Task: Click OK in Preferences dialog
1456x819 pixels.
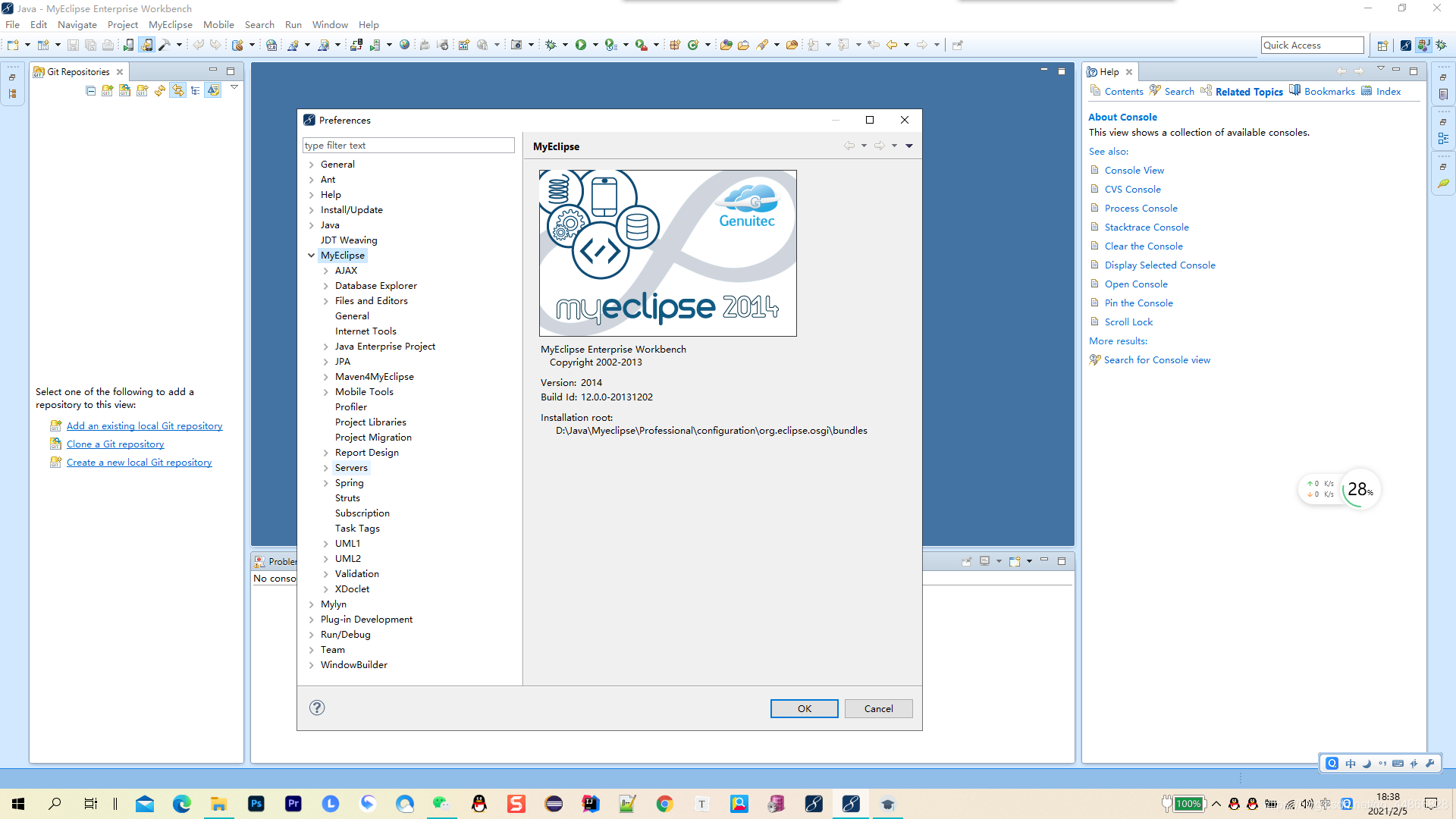Action: coord(804,708)
